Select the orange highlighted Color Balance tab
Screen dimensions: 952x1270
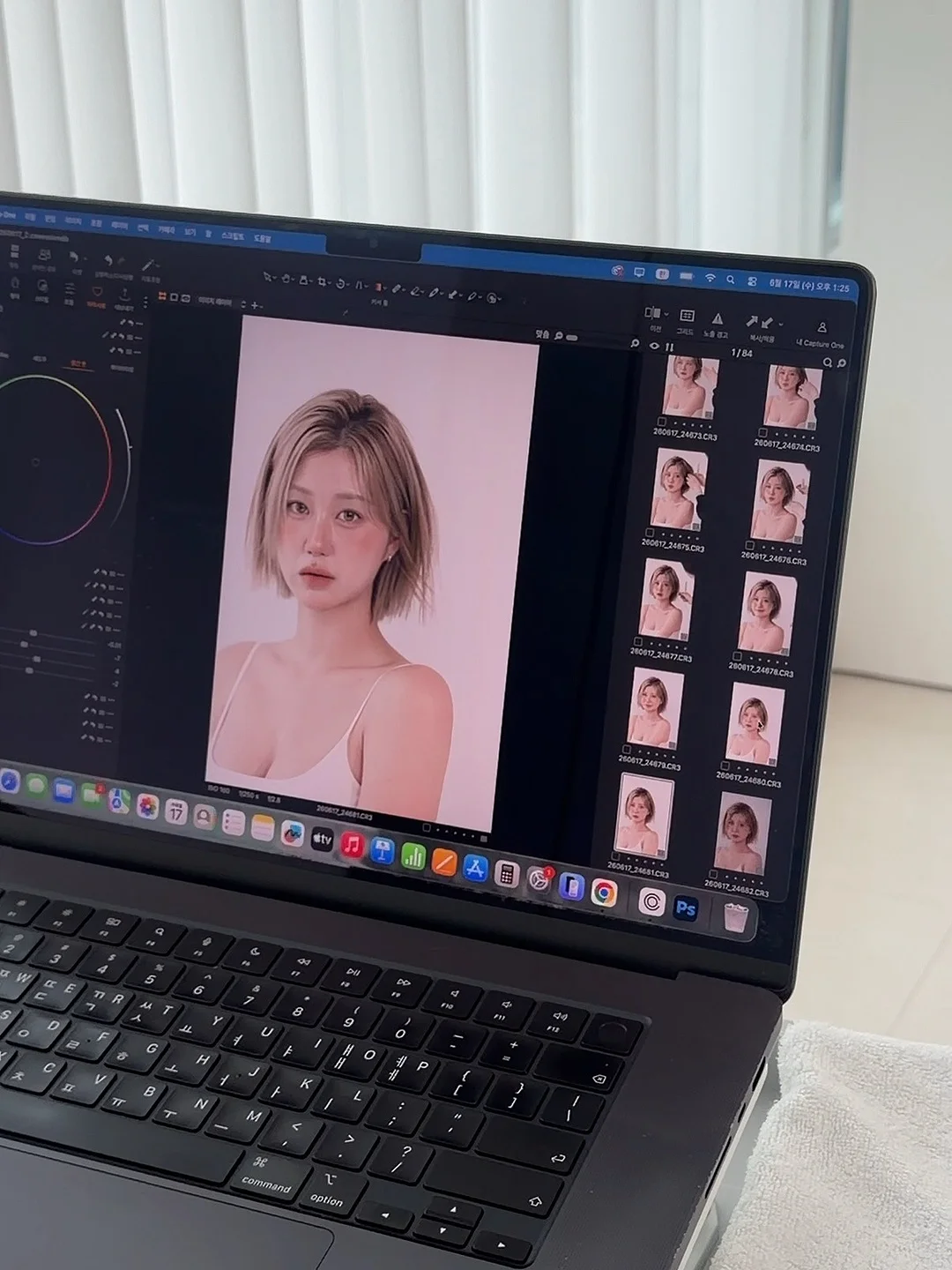(x=79, y=362)
